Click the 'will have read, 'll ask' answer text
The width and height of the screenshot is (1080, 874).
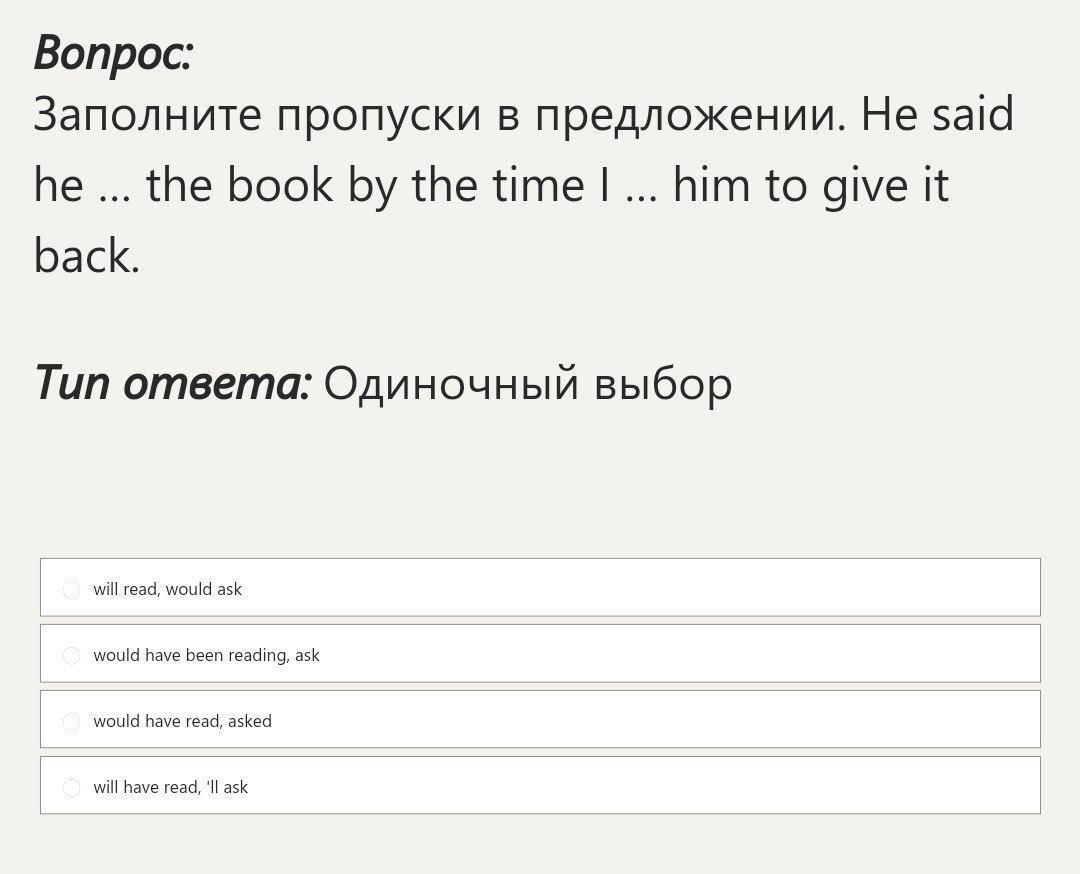coord(170,787)
